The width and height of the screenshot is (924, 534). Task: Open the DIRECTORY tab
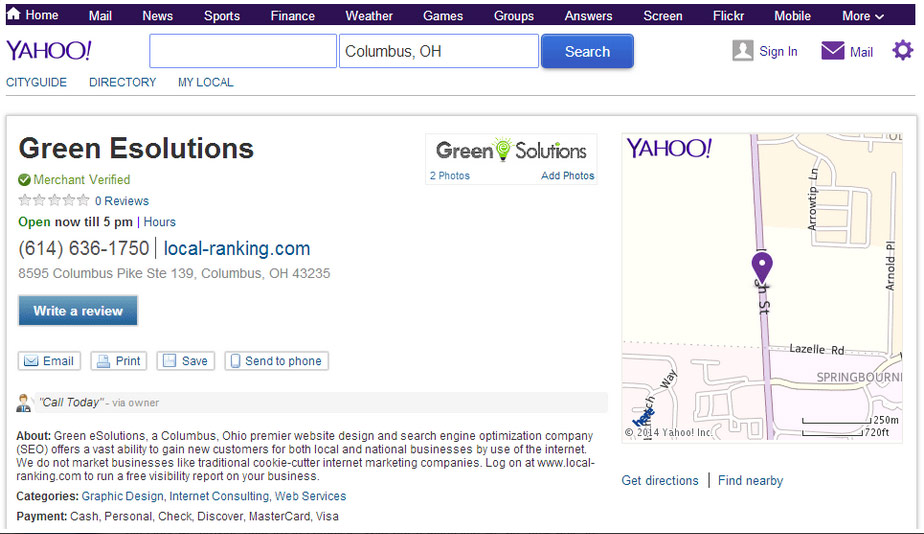pos(123,83)
